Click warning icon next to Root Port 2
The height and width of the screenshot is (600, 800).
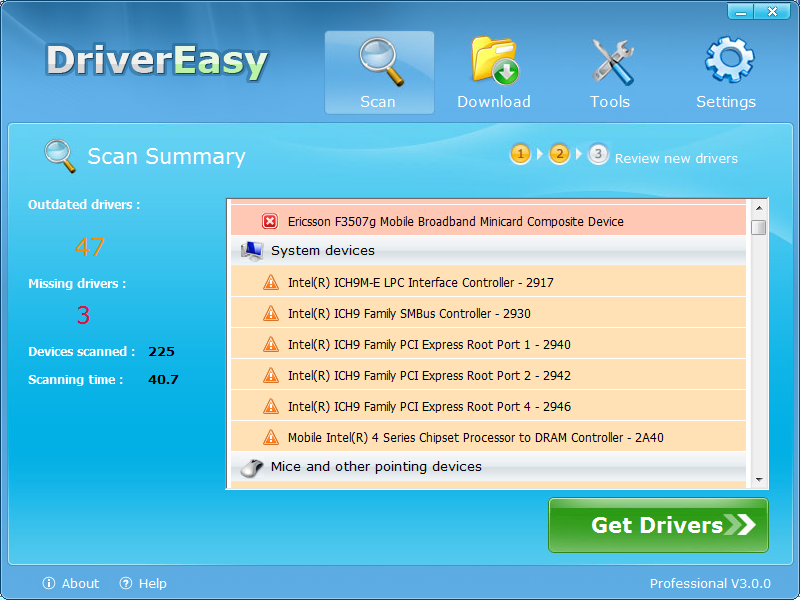tap(271, 376)
